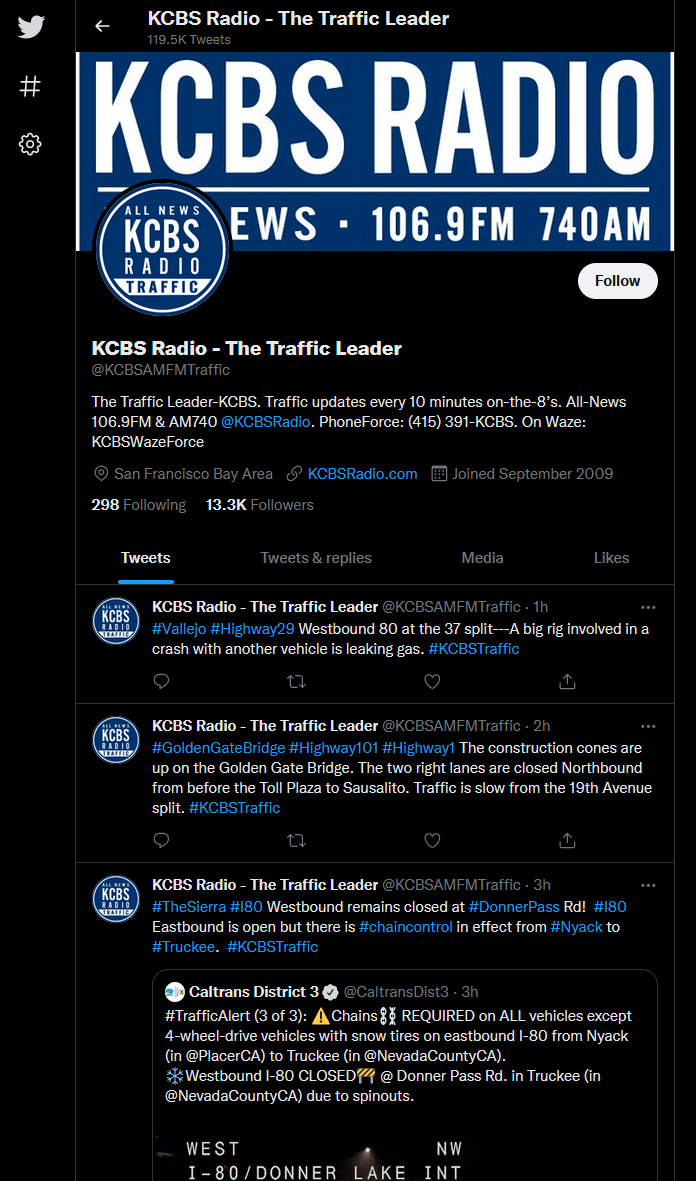The image size is (696, 1181).
Task: Open more options on Golden Gate tweet
Action: point(648,726)
